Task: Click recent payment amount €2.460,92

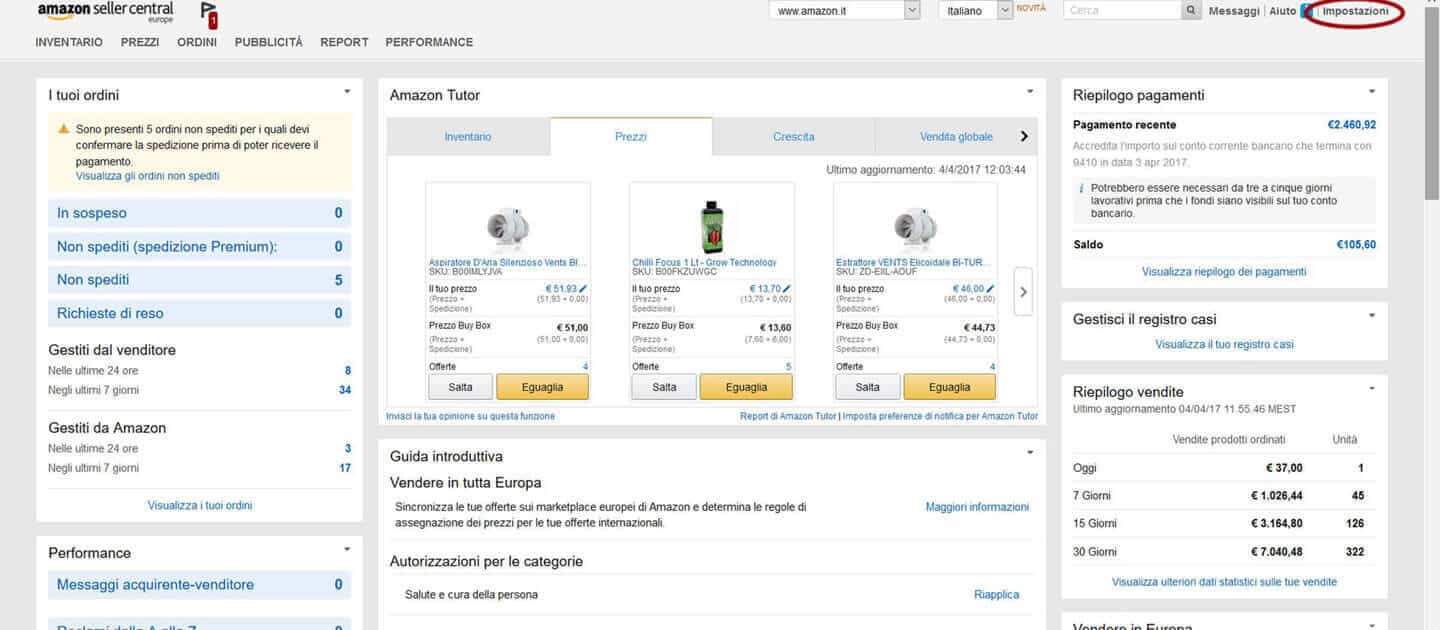Action: 1352,125
